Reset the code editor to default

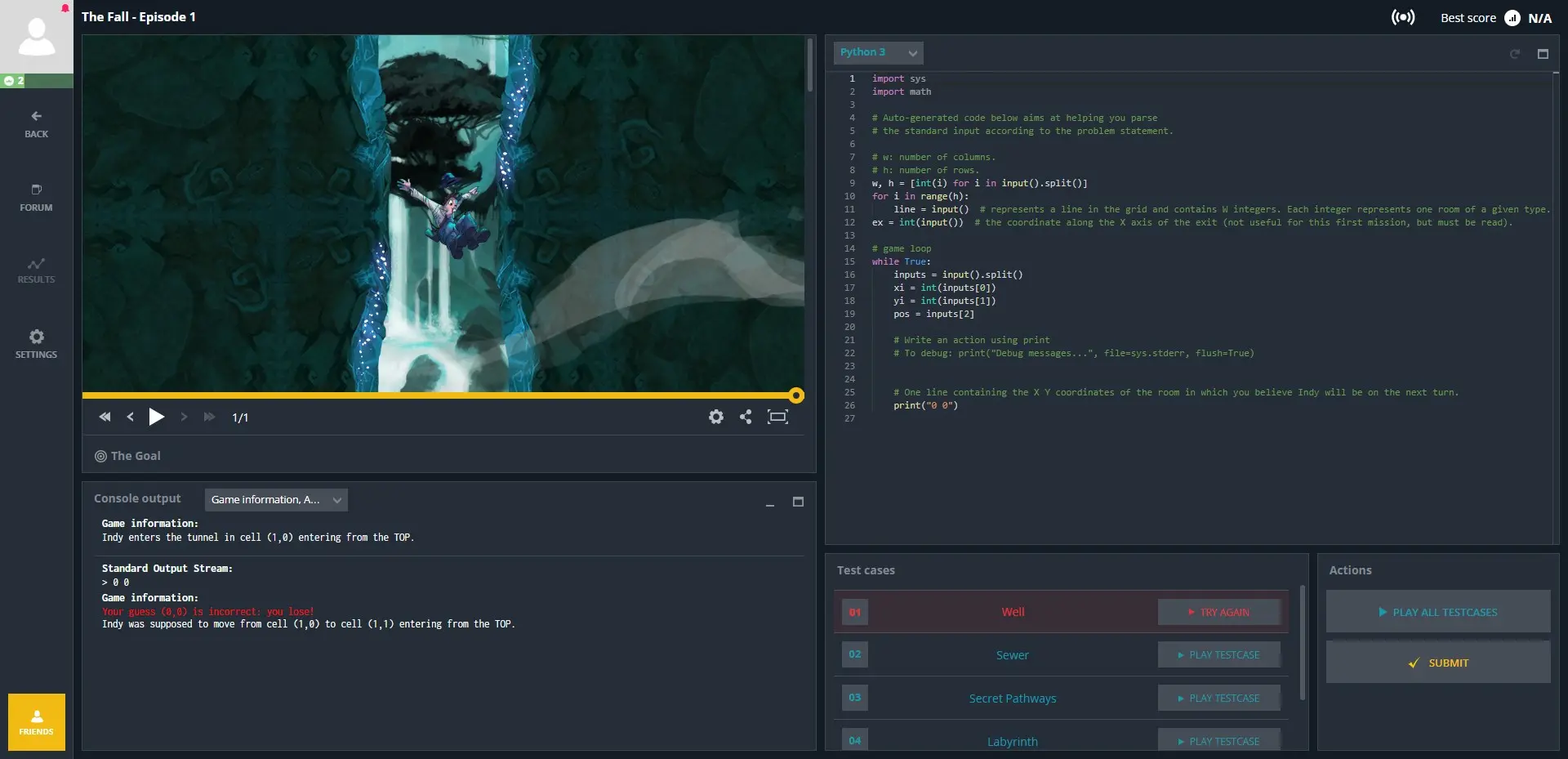click(1515, 54)
